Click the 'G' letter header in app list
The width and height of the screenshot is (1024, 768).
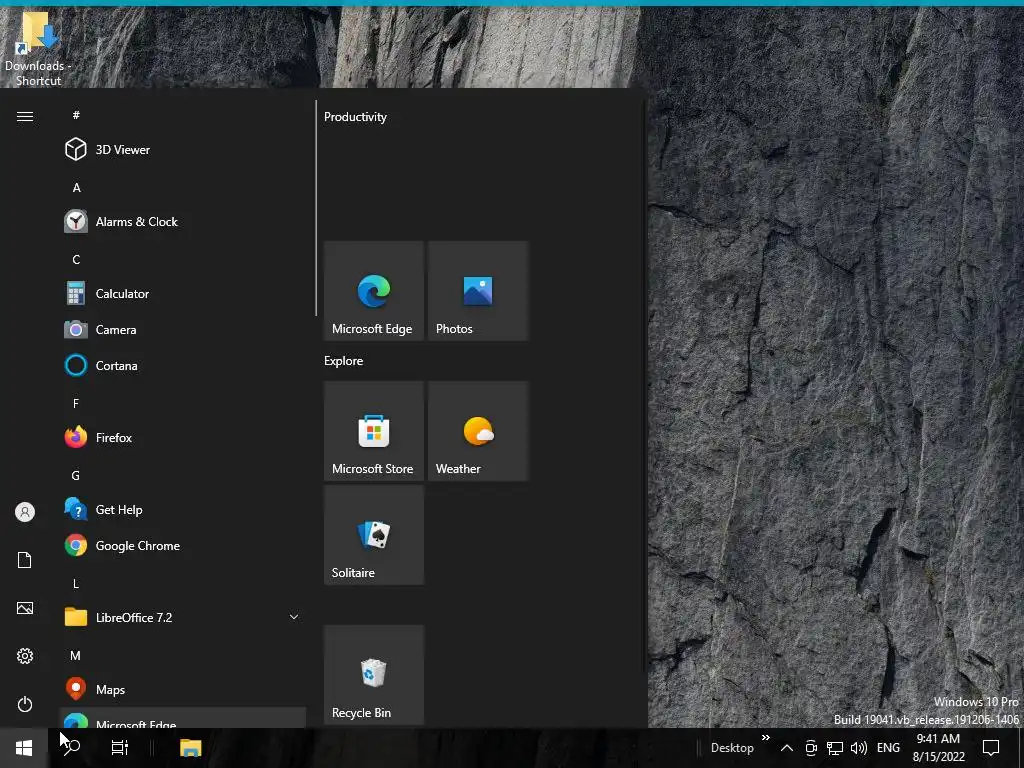76,475
